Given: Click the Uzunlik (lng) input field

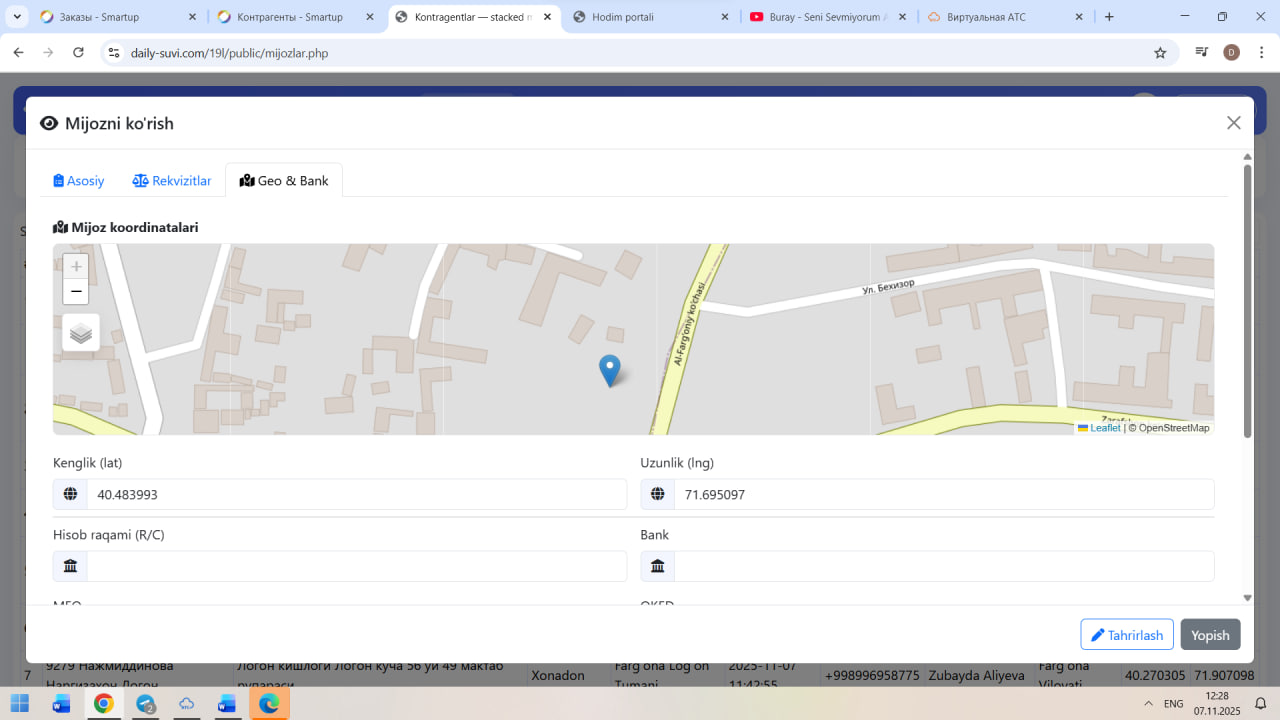Looking at the screenshot, I should (x=943, y=494).
